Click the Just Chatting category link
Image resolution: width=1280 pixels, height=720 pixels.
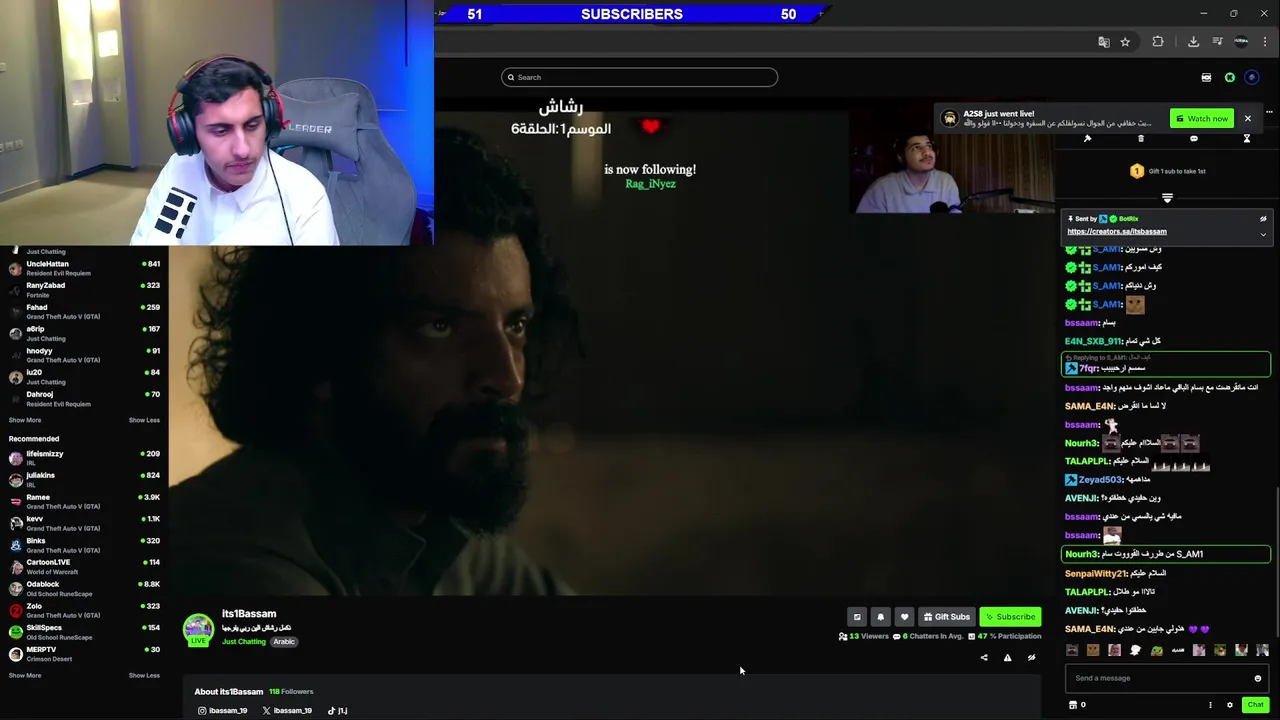pyautogui.click(x=244, y=642)
